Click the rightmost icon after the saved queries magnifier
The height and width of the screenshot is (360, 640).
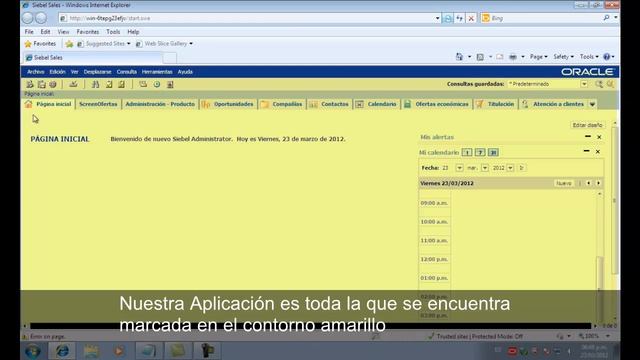(610, 84)
